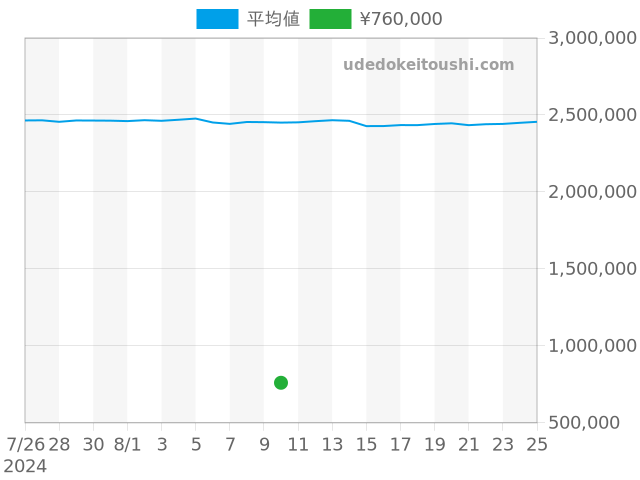Toggle the 平均値 legend label
Image resolution: width=640 pixels, height=480 pixels.
[x=273, y=19]
